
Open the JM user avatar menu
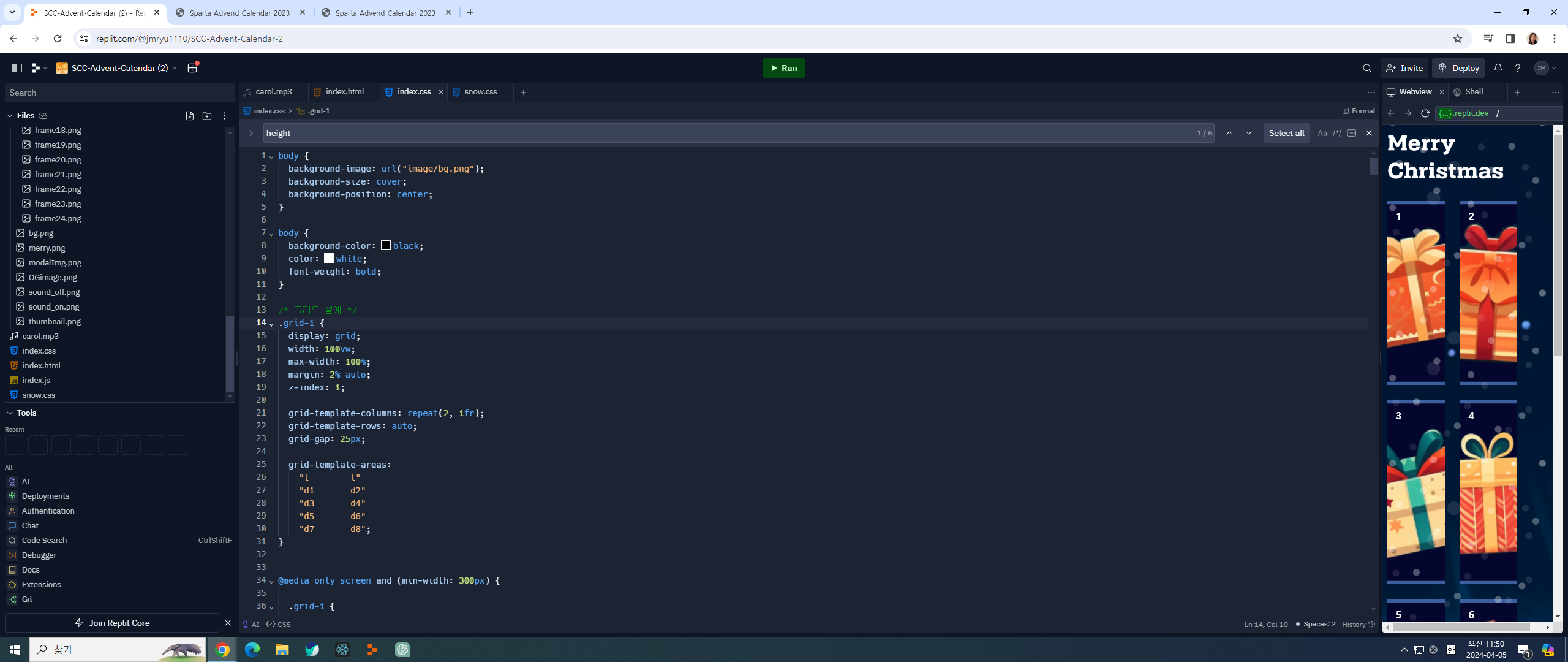pos(1545,68)
